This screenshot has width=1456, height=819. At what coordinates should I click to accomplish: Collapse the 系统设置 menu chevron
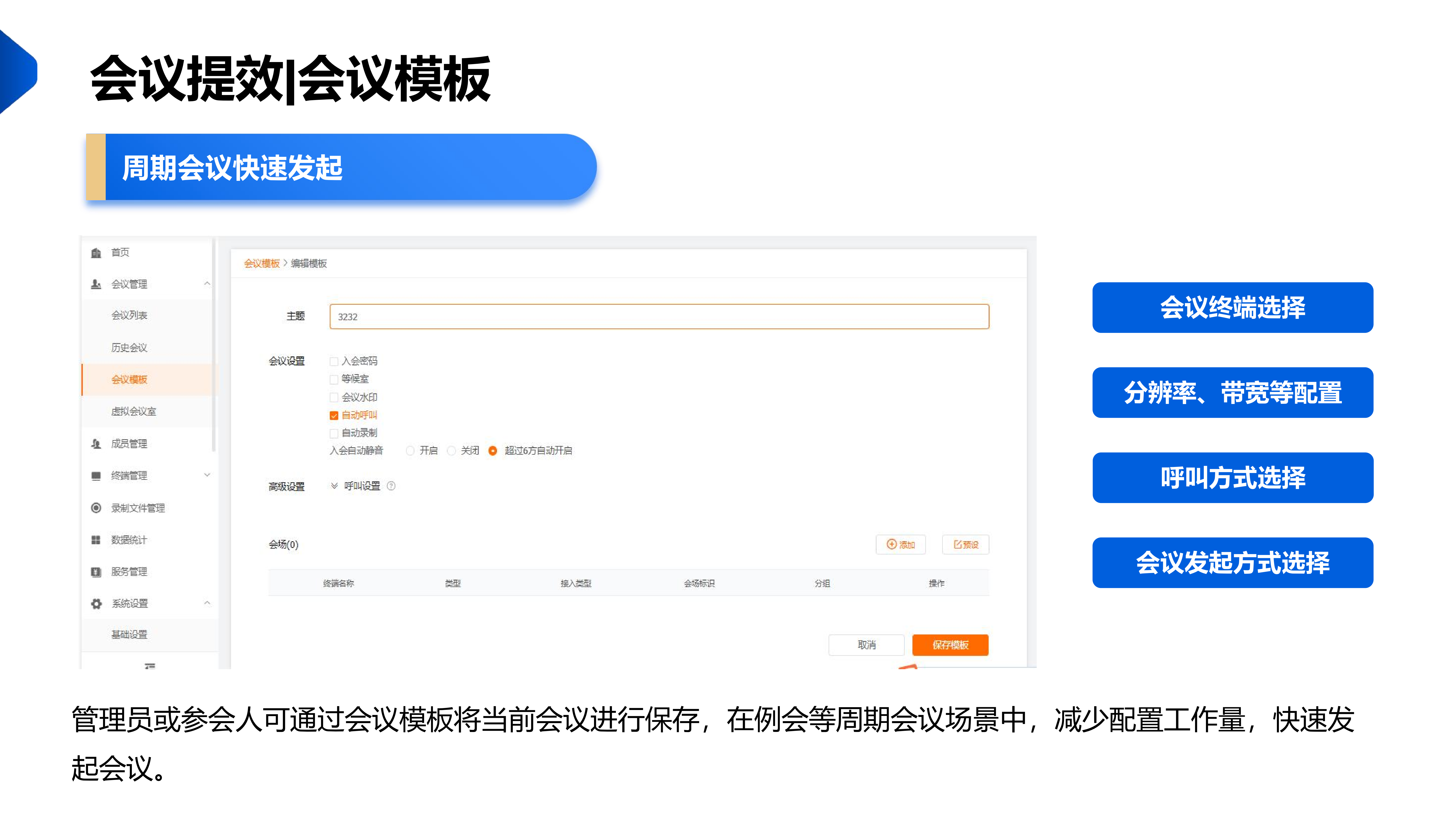[x=207, y=603]
